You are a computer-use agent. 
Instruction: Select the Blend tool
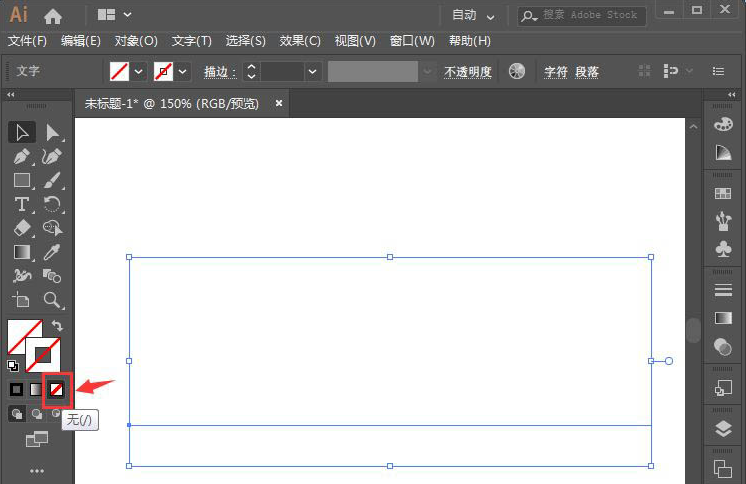point(52,276)
